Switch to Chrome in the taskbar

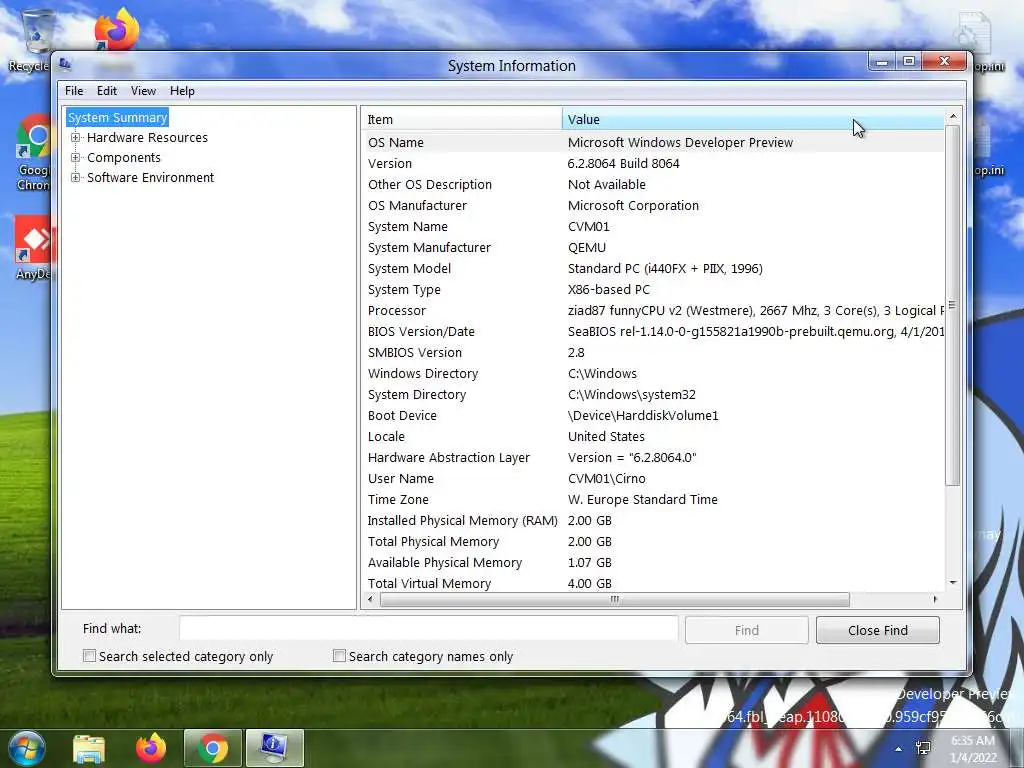[213, 748]
